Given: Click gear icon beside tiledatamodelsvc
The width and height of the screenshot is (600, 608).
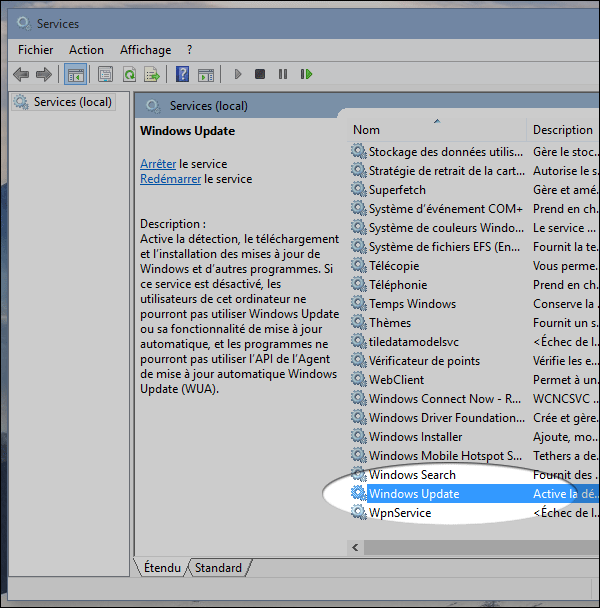Looking at the screenshot, I should pos(359,342).
